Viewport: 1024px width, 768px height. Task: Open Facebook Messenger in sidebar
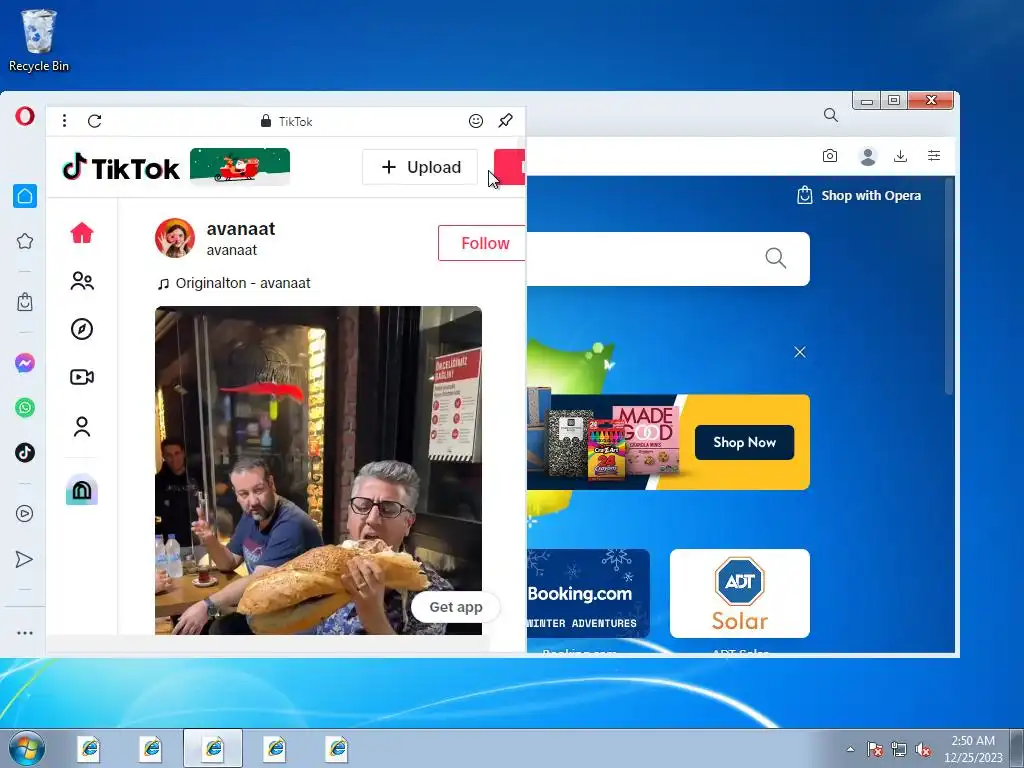25,363
